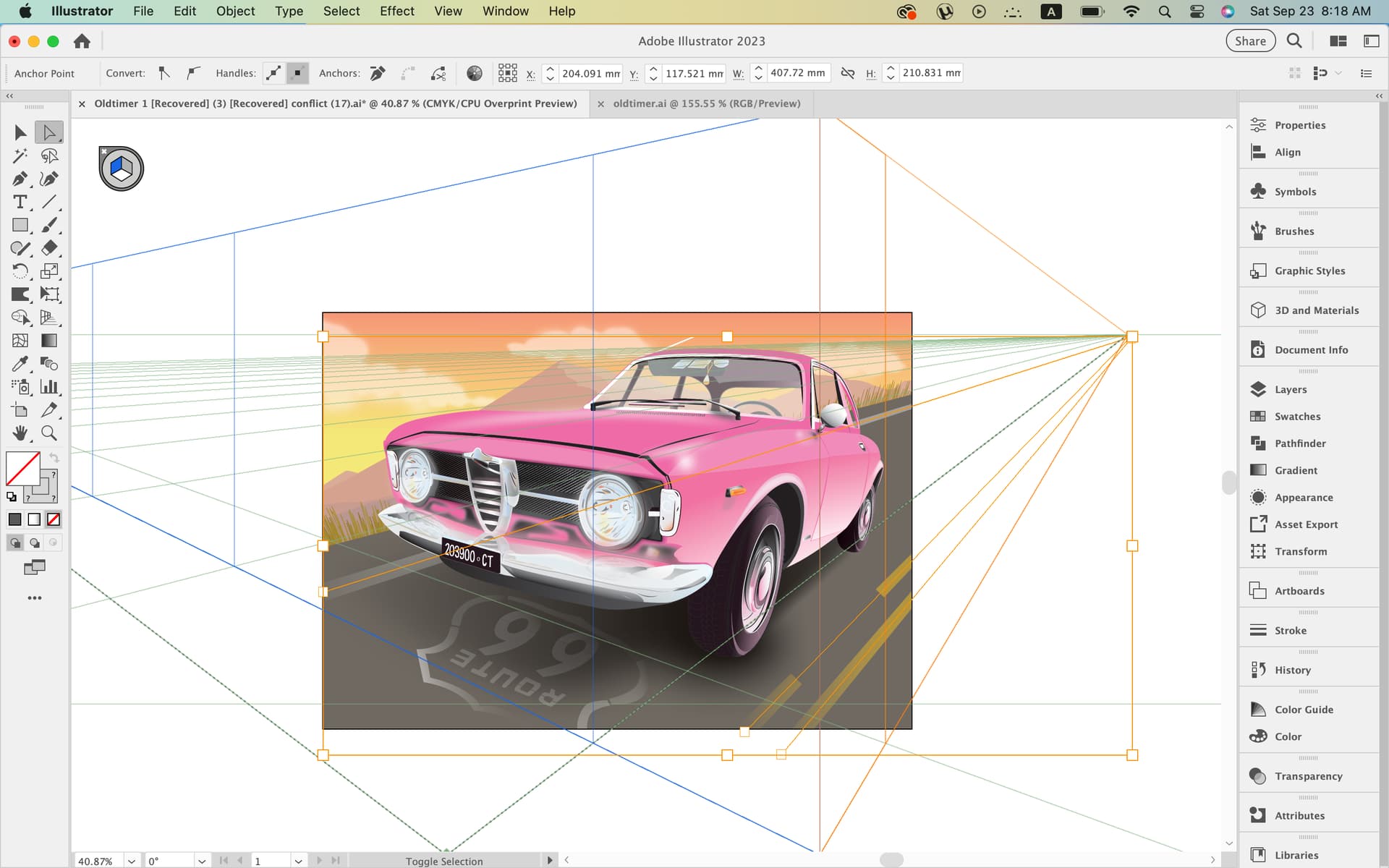1389x868 pixels.
Task: Open the Transparency panel
Action: point(1308,776)
